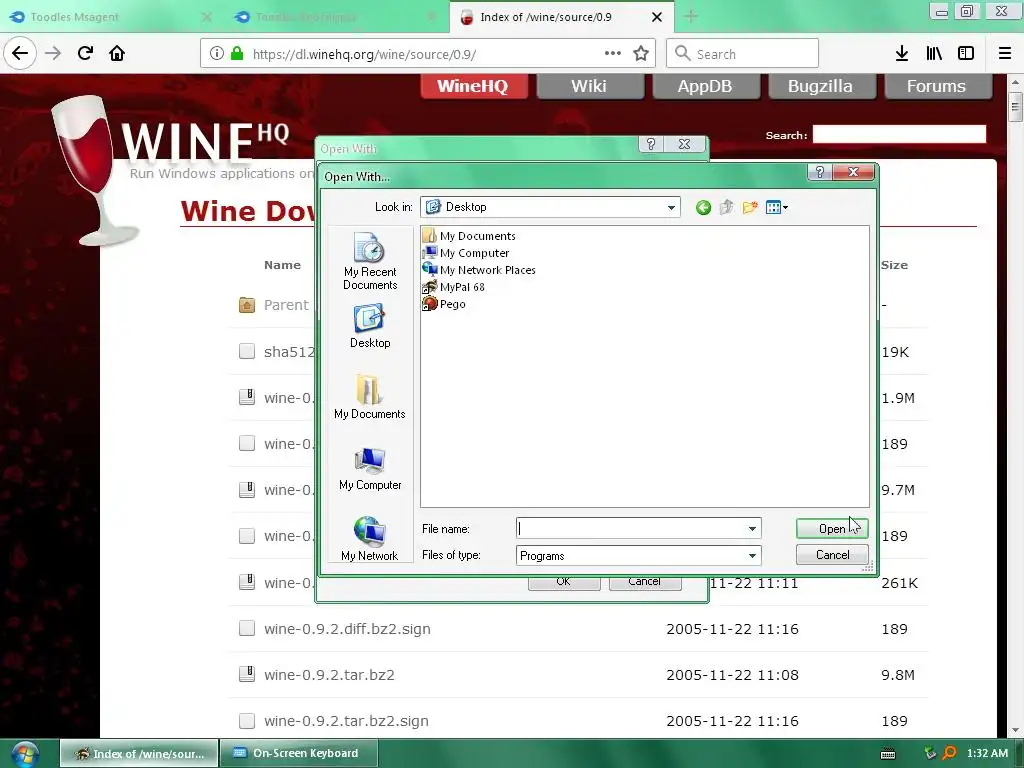Select My Computer in file list
The height and width of the screenshot is (768, 1024).
466,253
